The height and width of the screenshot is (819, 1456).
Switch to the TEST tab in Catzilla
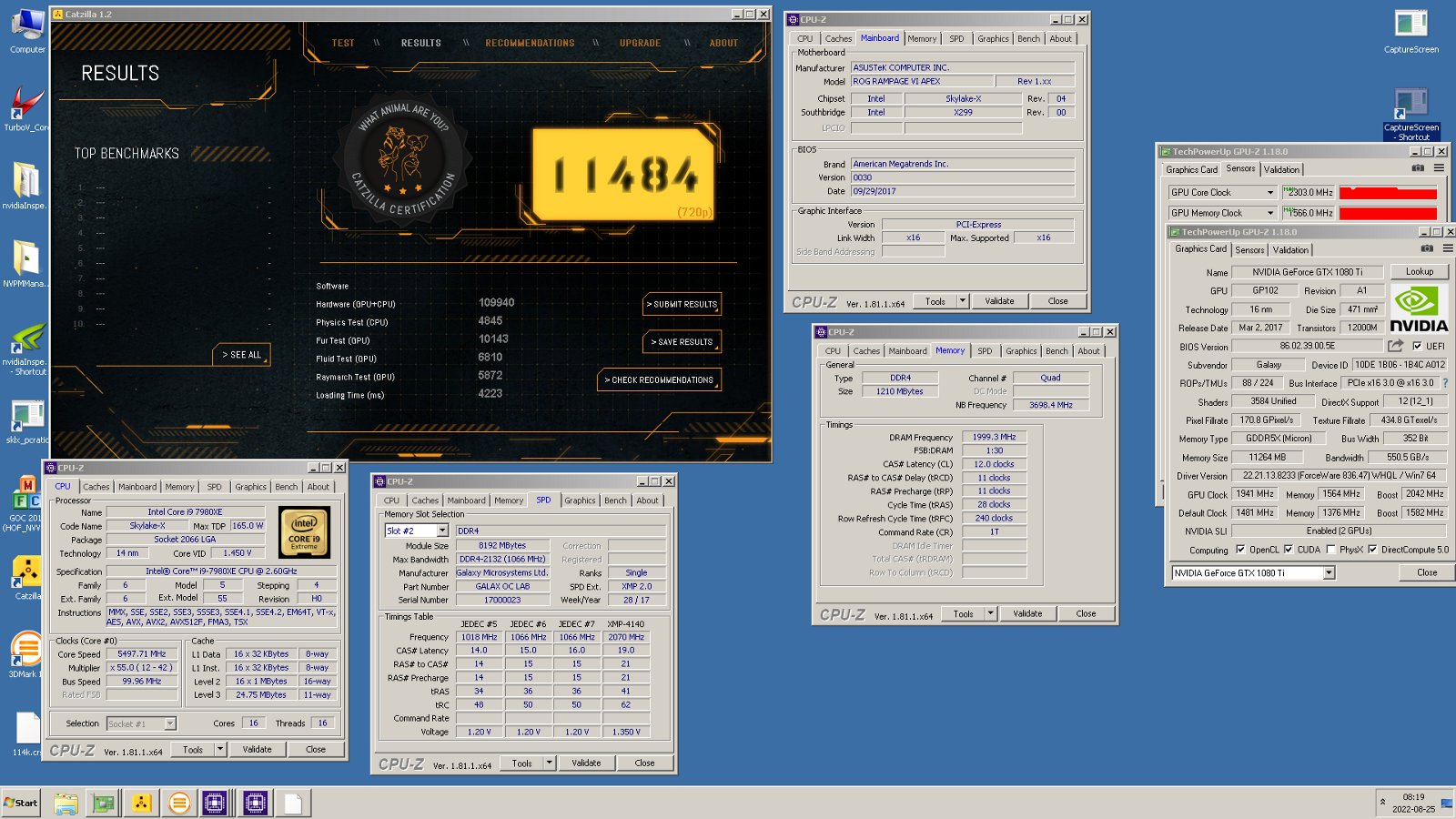coord(343,43)
